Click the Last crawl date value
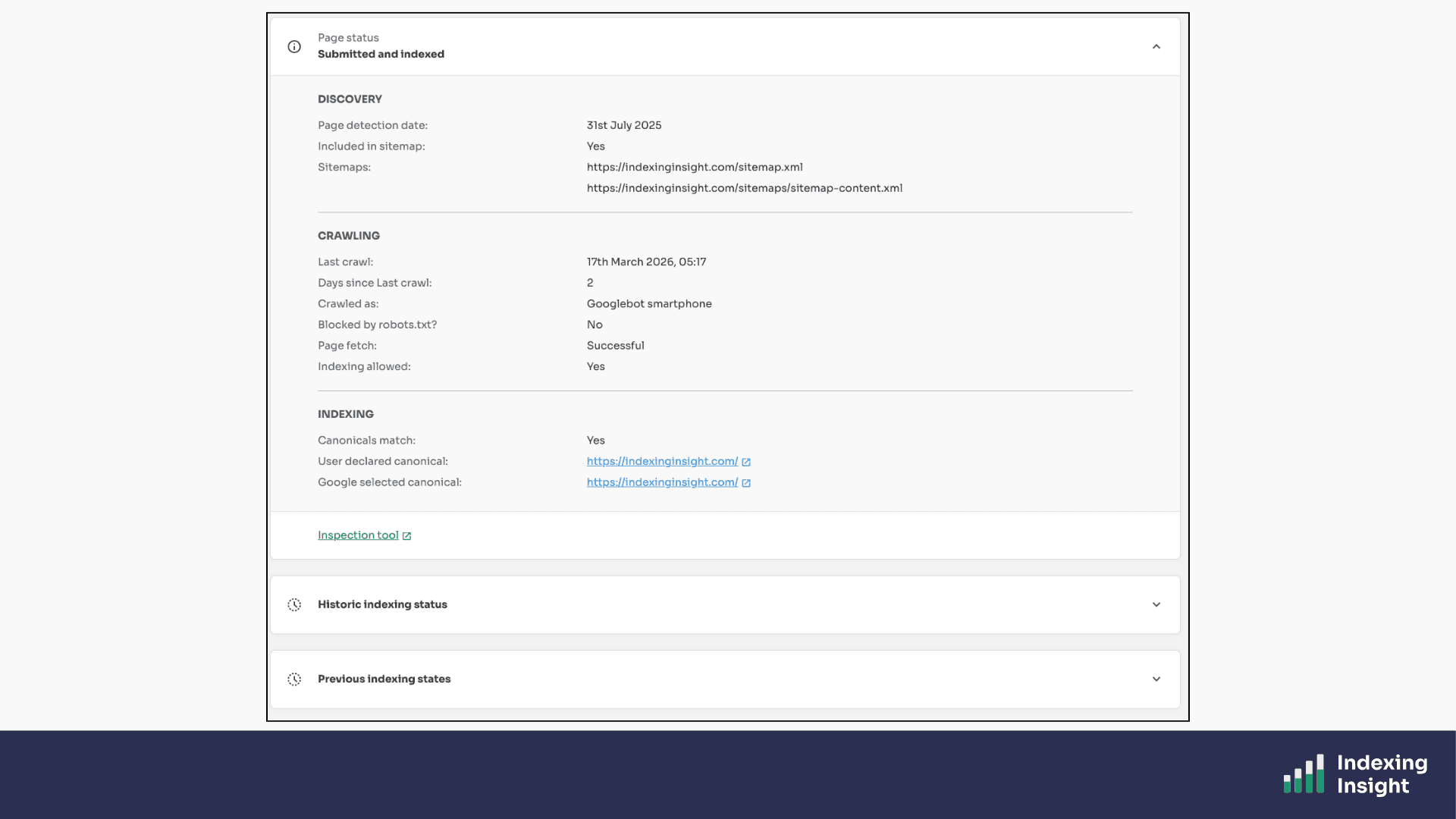 coord(646,262)
